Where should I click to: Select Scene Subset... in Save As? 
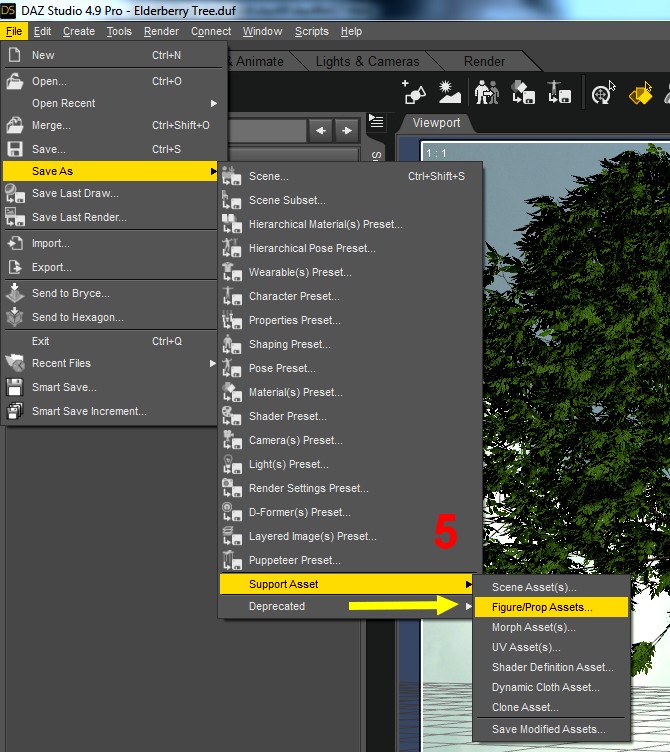pyautogui.click(x=349, y=200)
